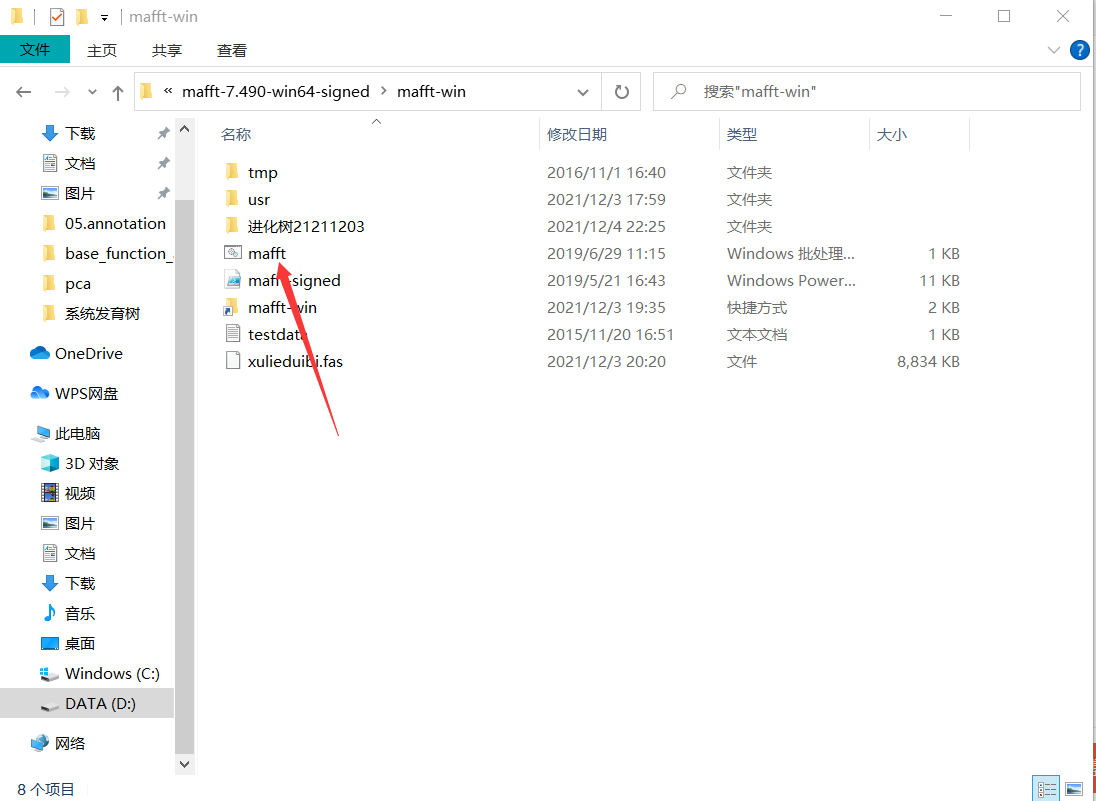The height and width of the screenshot is (801, 1096).
Task: Switch to large thumbnails view in status bar
Action: (1074, 788)
